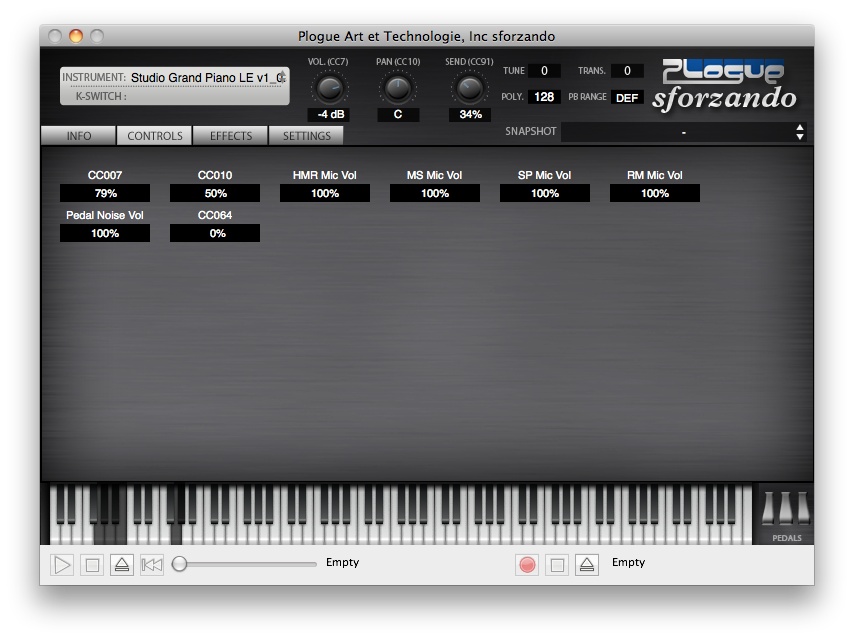Click the POLY. value 128
Image resolution: width=854 pixels, height=640 pixels.
(x=544, y=97)
